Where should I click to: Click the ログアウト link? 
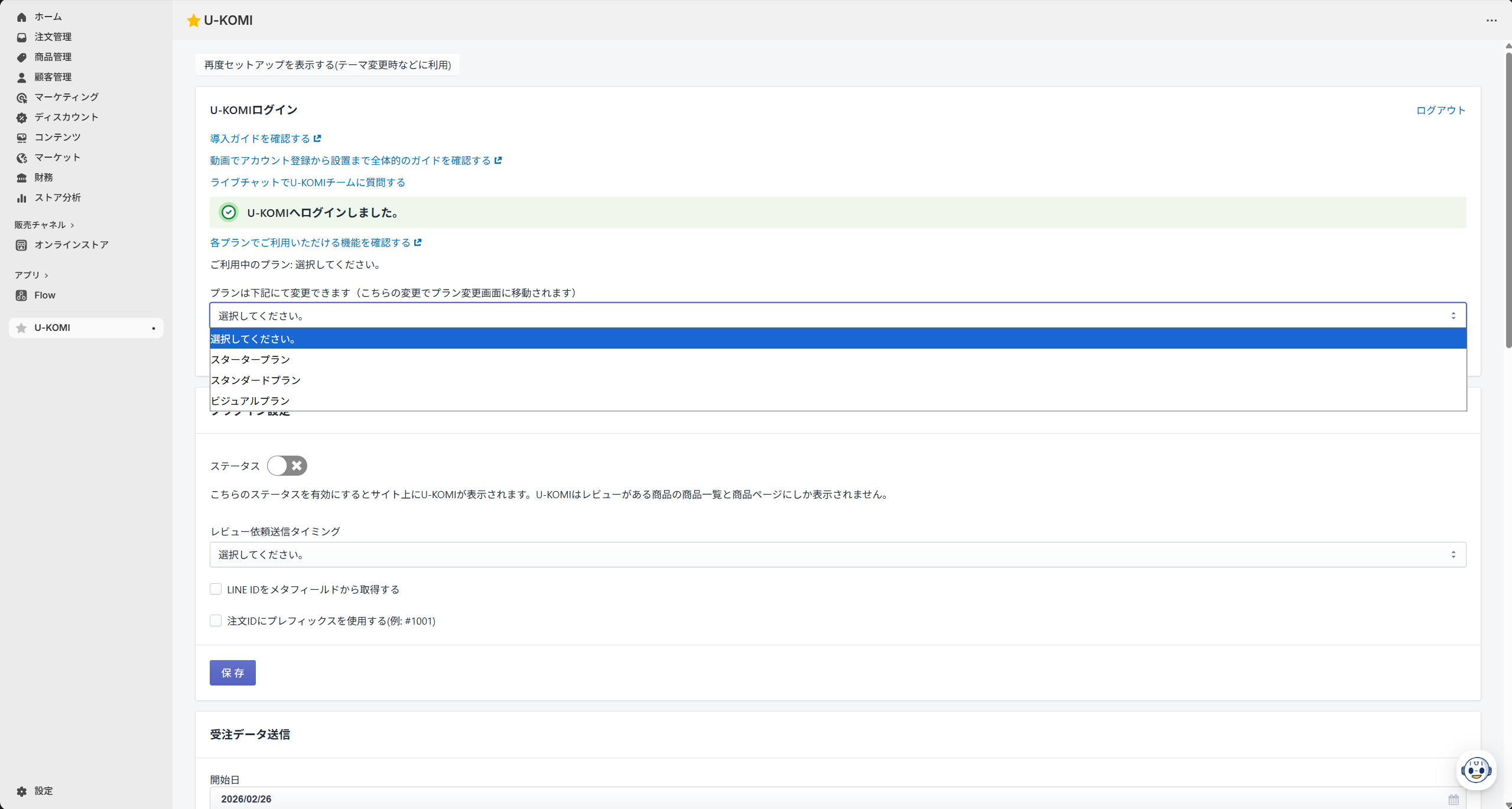click(1441, 111)
